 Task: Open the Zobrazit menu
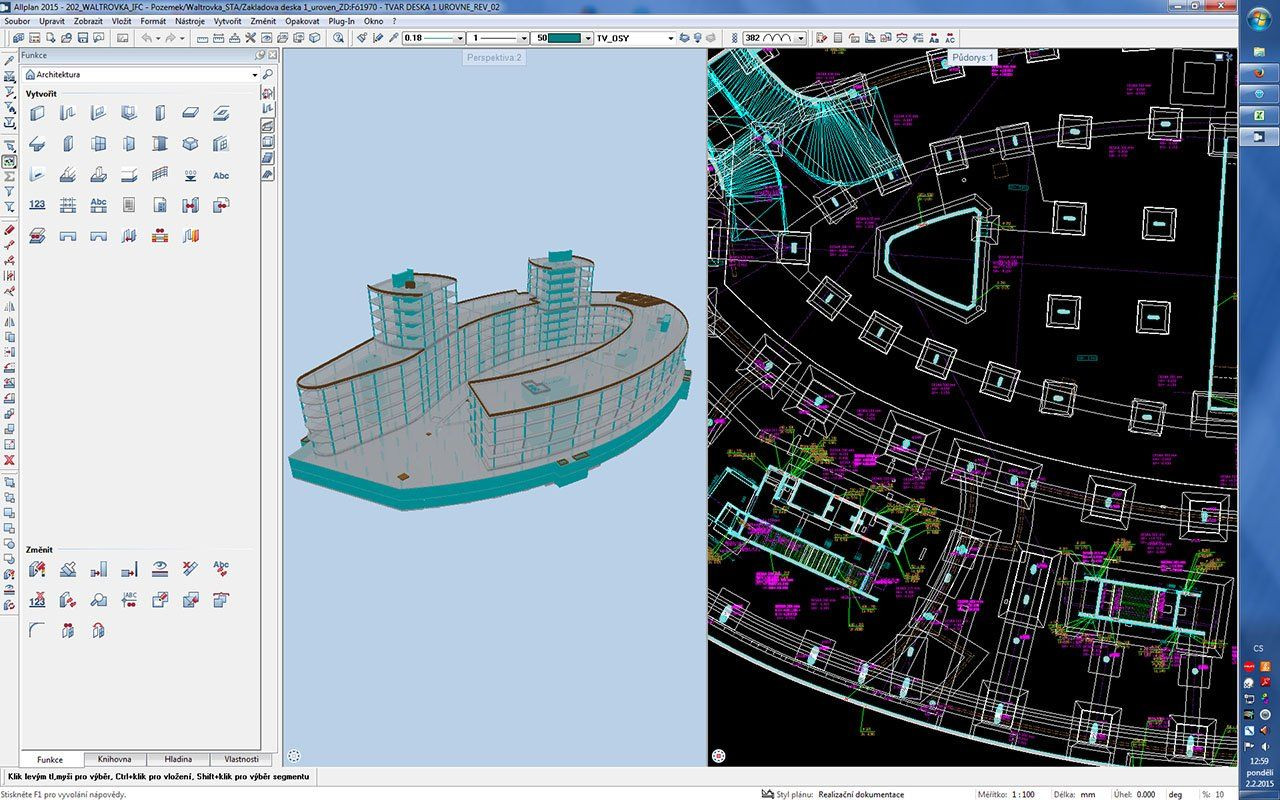click(88, 21)
